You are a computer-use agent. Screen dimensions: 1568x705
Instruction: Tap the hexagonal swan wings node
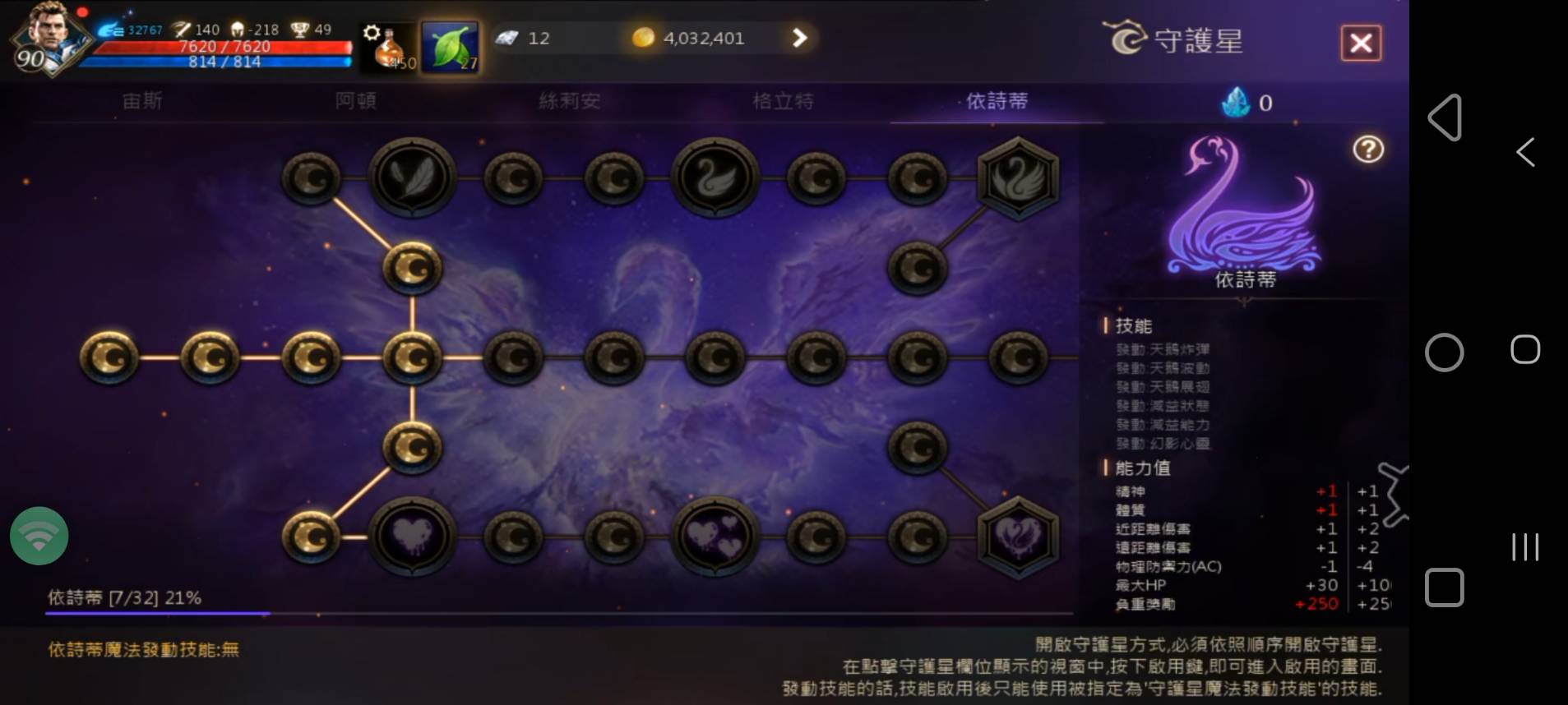click(x=1018, y=177)
